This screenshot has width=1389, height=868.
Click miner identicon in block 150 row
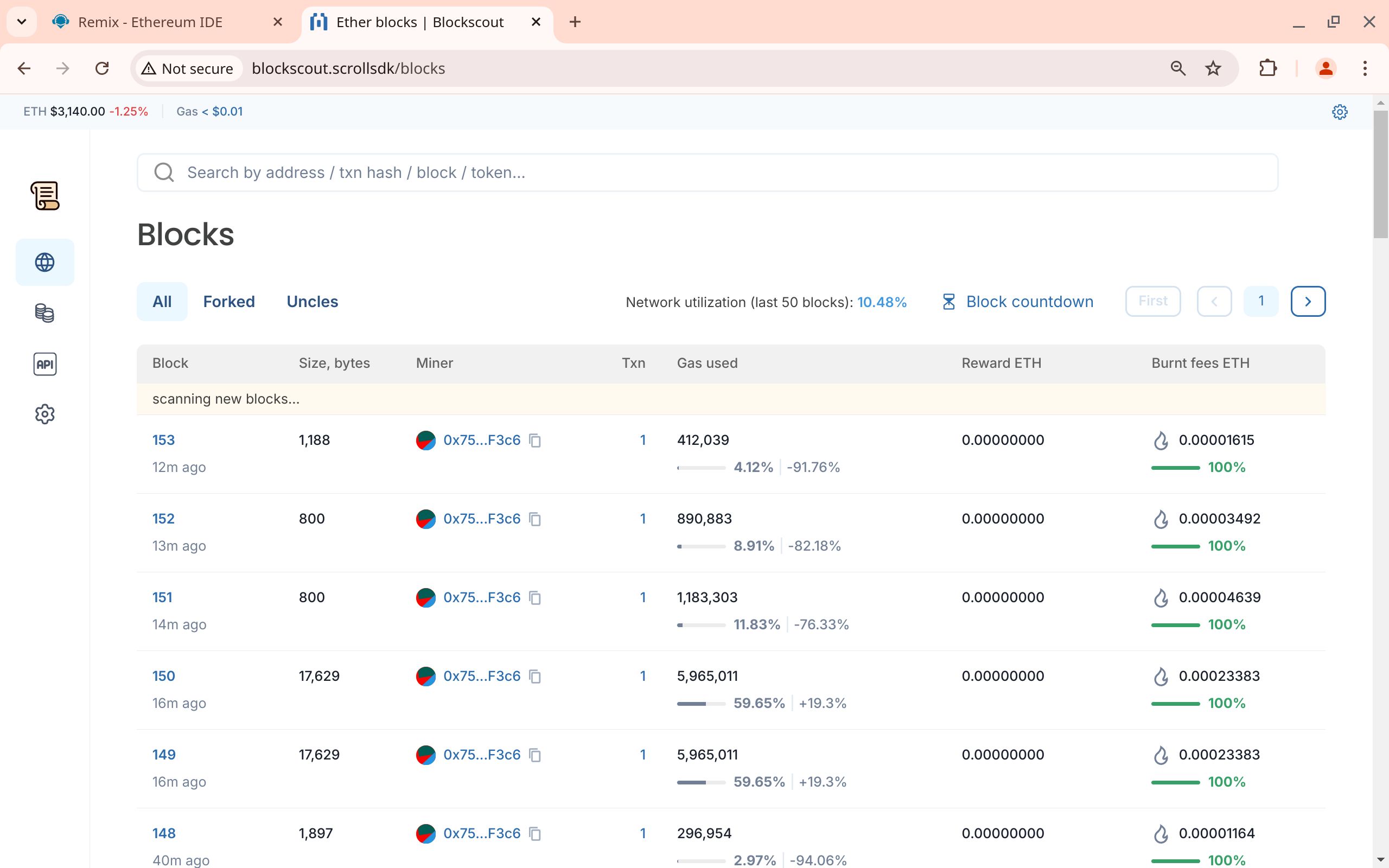pos(426,676)
